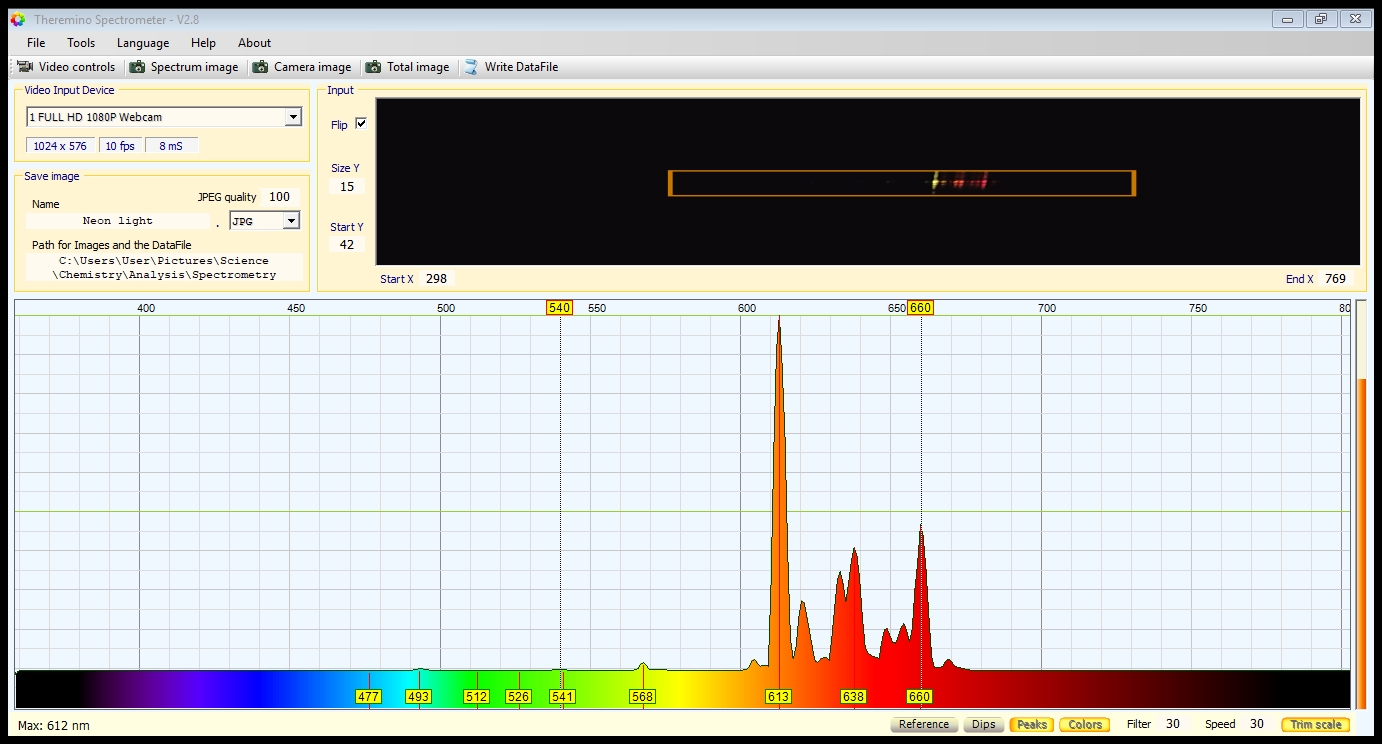Toggle the Colors display button
The image size is (1382, 744).
[1085, 725]
